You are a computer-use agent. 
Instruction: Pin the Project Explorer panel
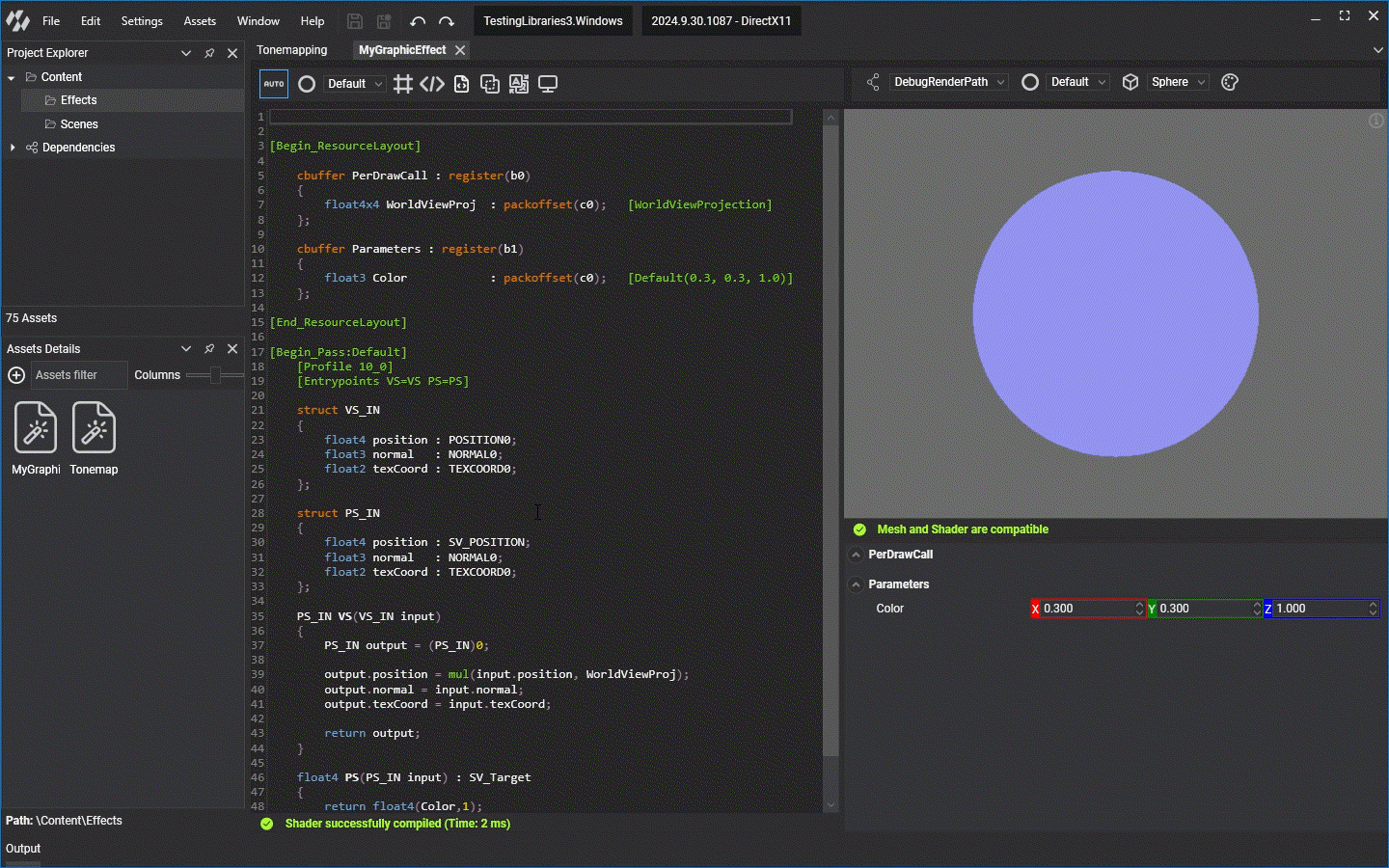pos(209,53)
